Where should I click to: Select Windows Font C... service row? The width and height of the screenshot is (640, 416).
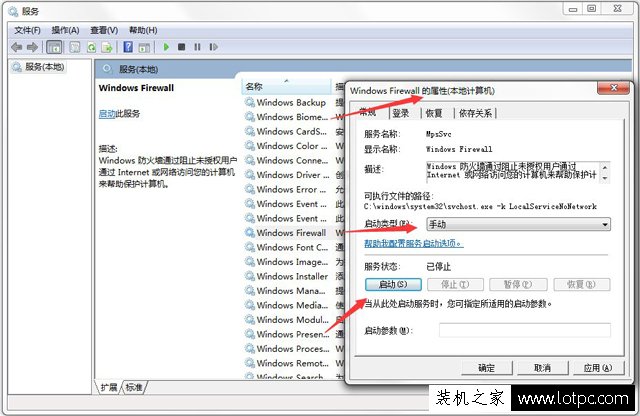pyautogui.click(x=291, y=247)
